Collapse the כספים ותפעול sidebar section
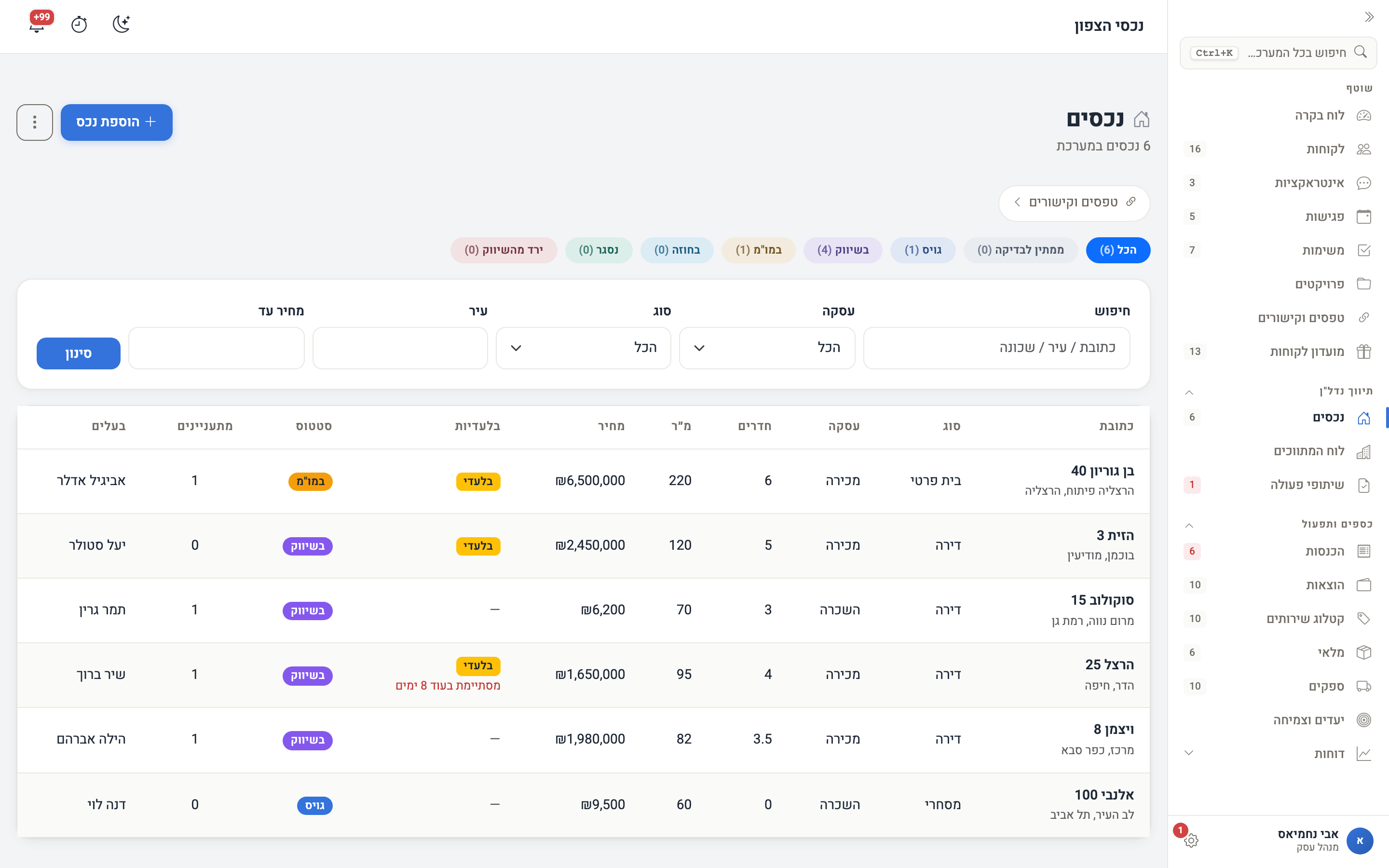Image resolution: width=1389 pixels, height=868 pixels. point(1189,525)
